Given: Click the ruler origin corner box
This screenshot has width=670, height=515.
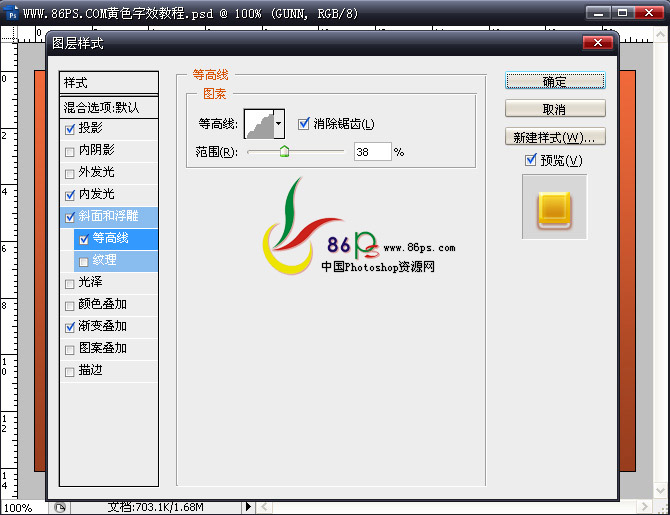Looking at the screenshot, I should pyautogui.click(x=9, y=34).
